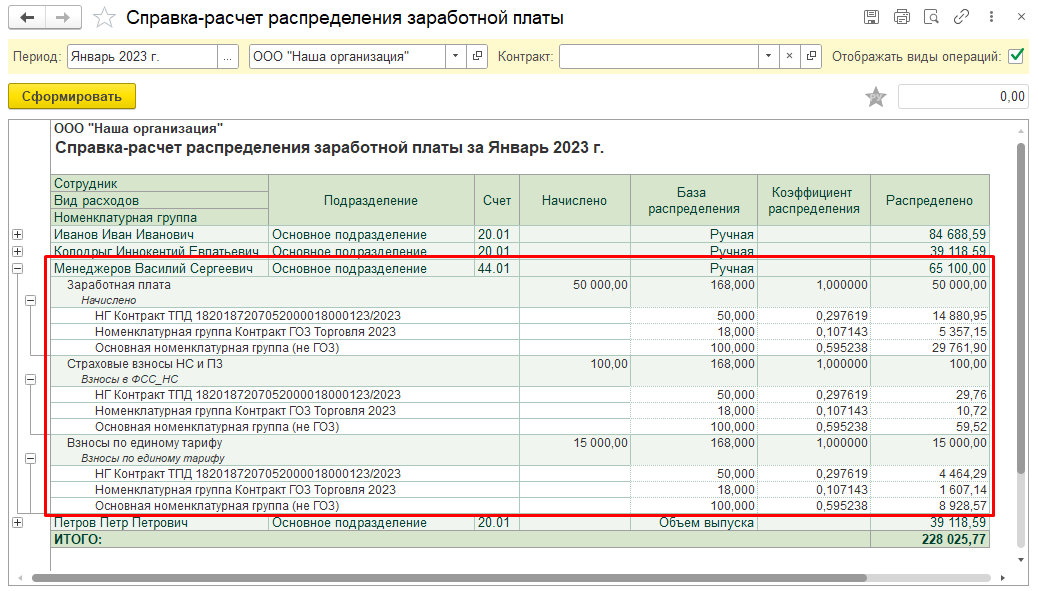The image size is (1038, 591).
Task: Click the Подразделение column header
Action: click(371, 201)
